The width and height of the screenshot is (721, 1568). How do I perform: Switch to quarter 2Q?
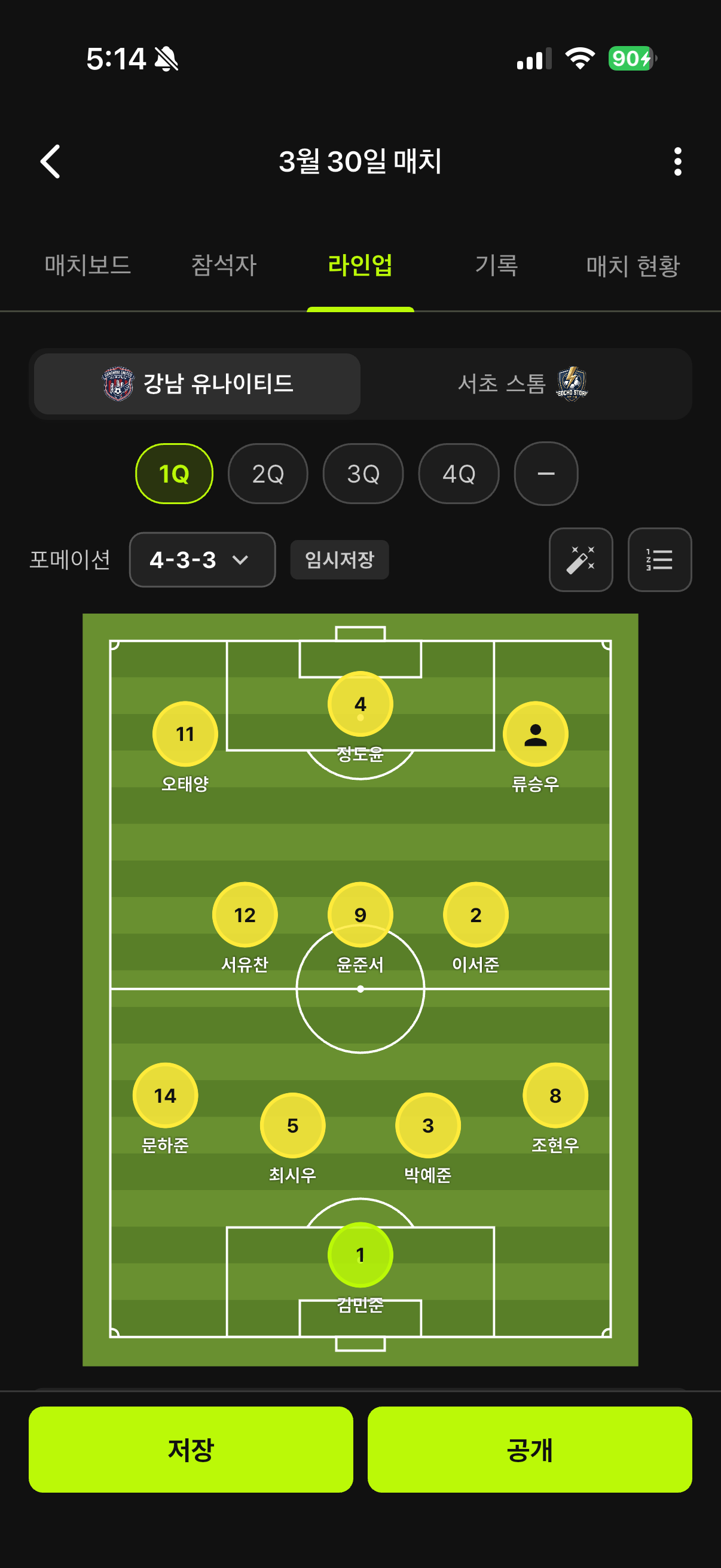268,474
